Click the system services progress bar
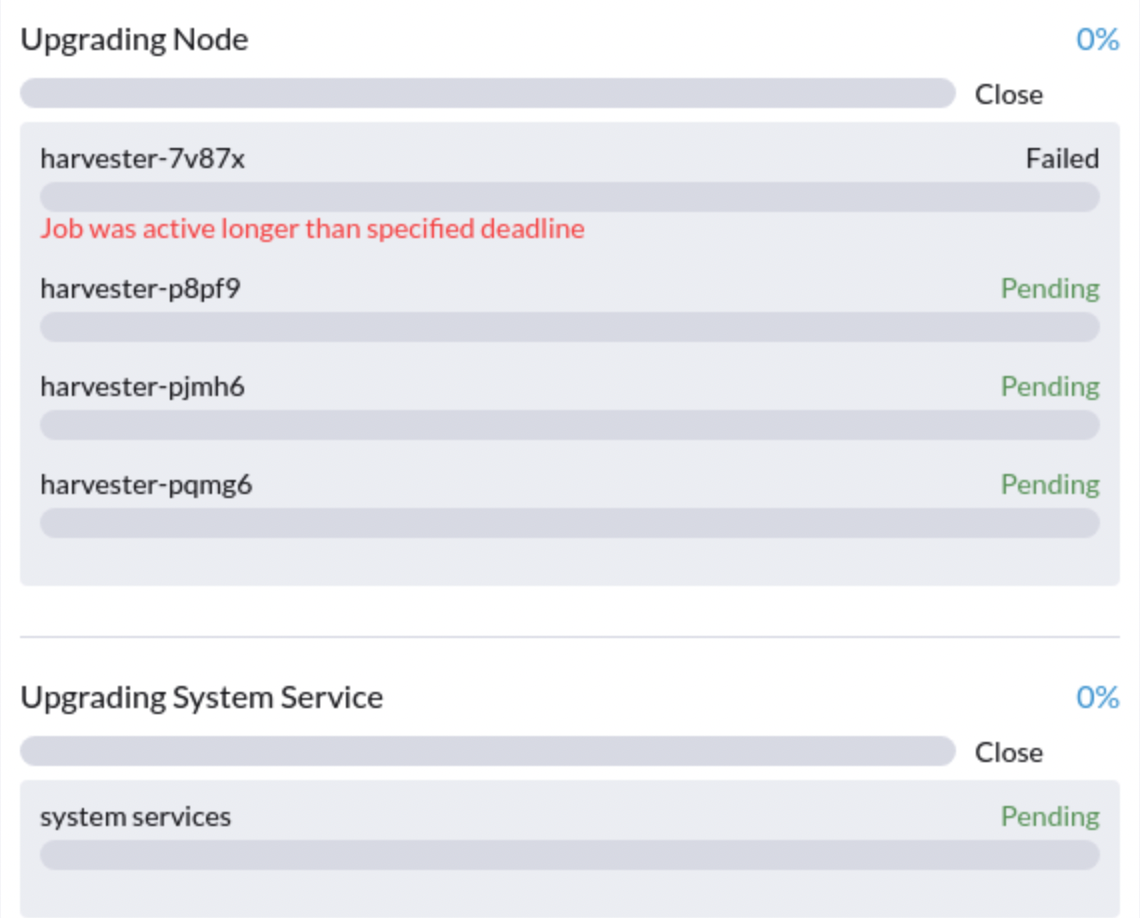Screen dimensions: 1140x918 click(569, 855)
